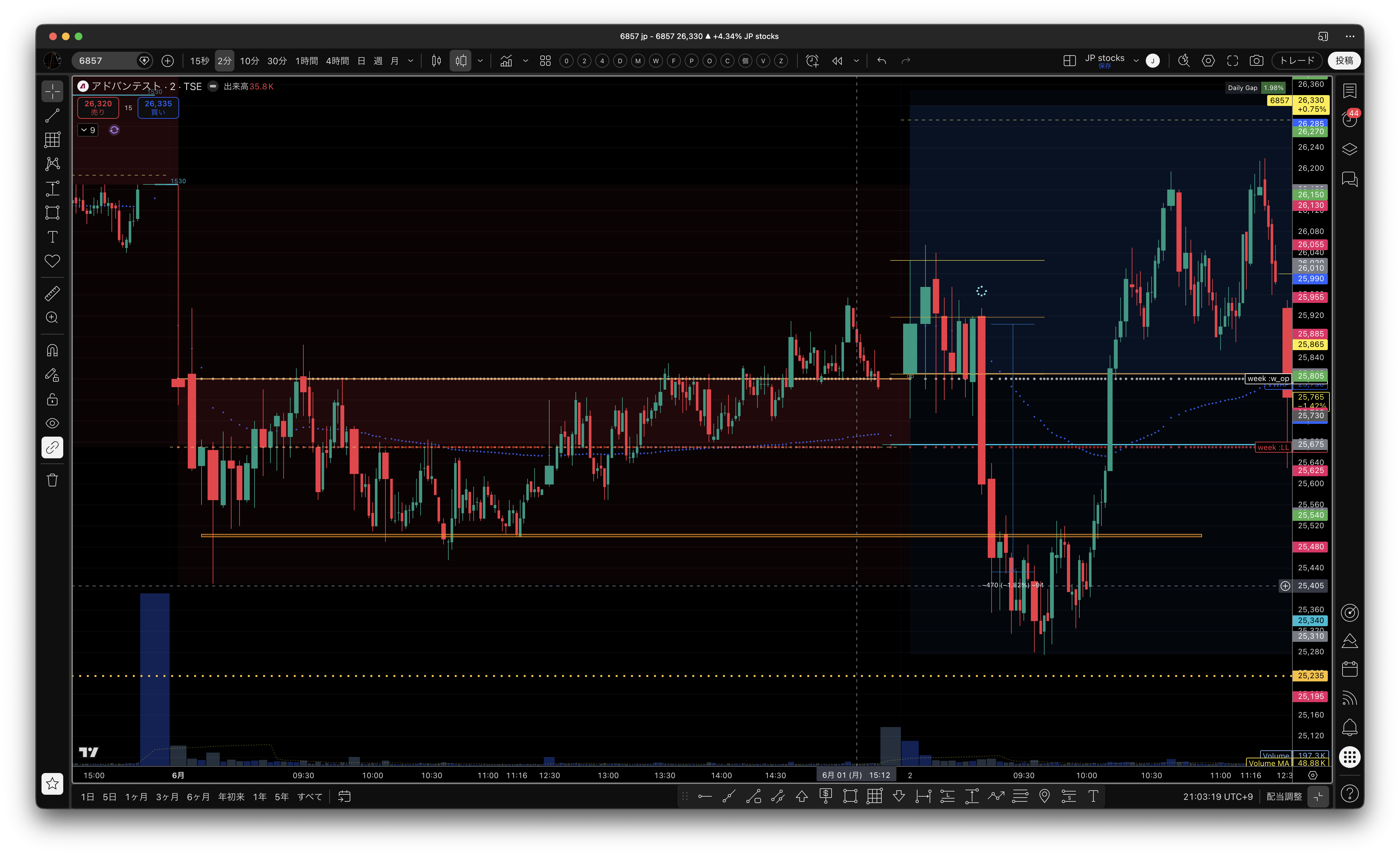The image size is (1400, 856).
Task: Toggle 配当調整 dividend adjustment
Action: (1283, 796)
